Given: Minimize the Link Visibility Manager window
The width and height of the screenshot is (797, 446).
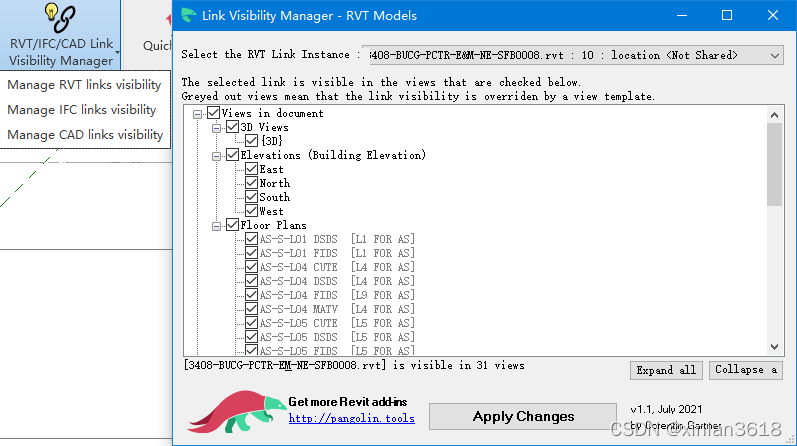Looking at the screenshot, I should pyautogui.click(x=682, y=15).
